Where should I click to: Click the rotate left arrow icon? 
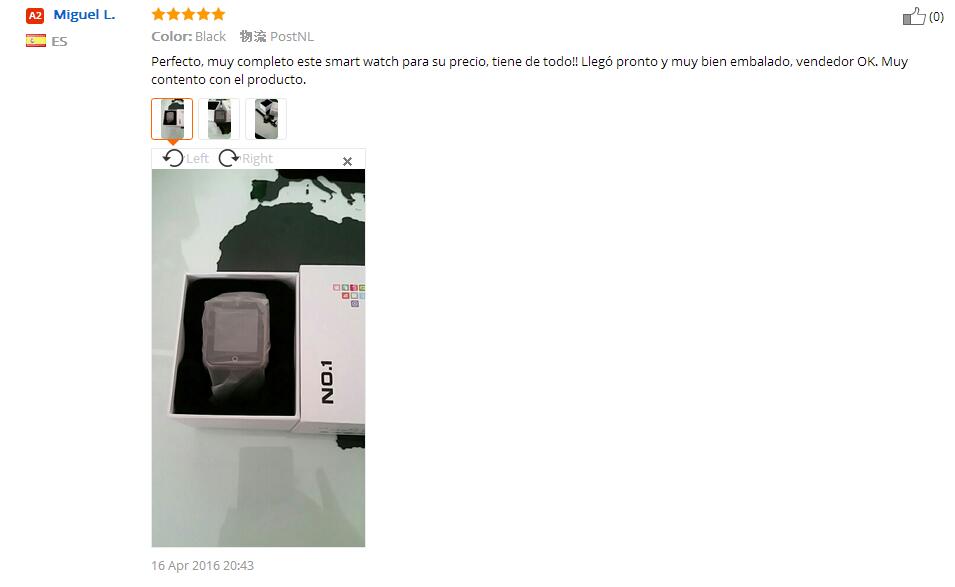(173, 158)
